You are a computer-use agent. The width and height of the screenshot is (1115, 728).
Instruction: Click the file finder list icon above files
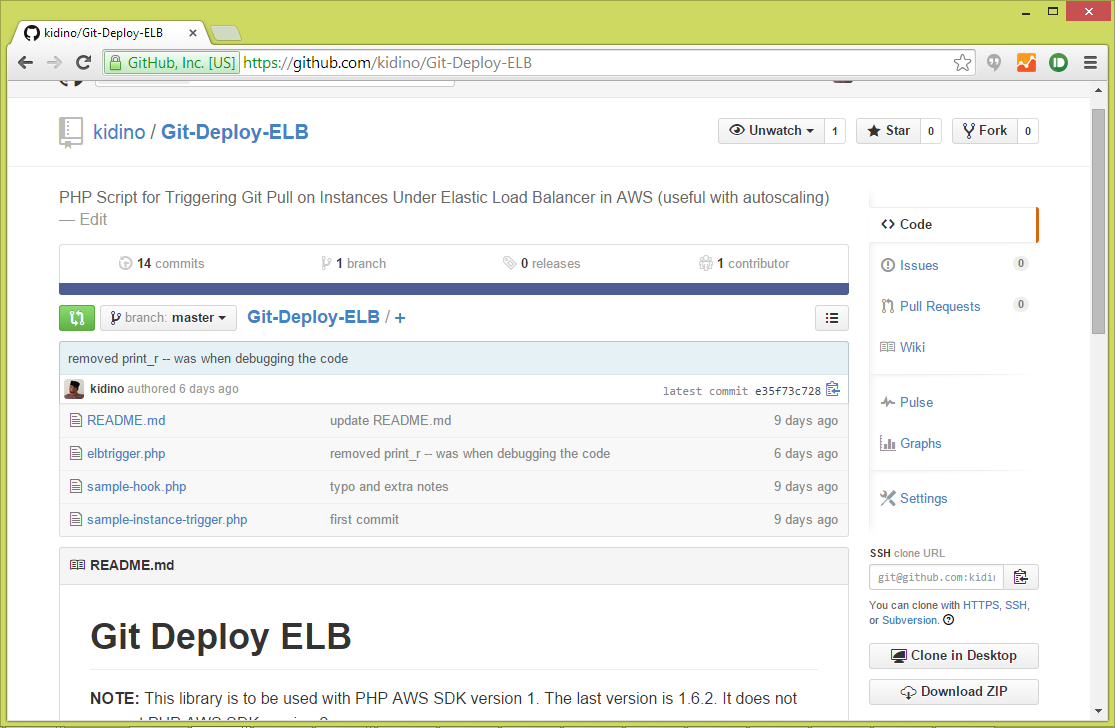click(831, 317)
